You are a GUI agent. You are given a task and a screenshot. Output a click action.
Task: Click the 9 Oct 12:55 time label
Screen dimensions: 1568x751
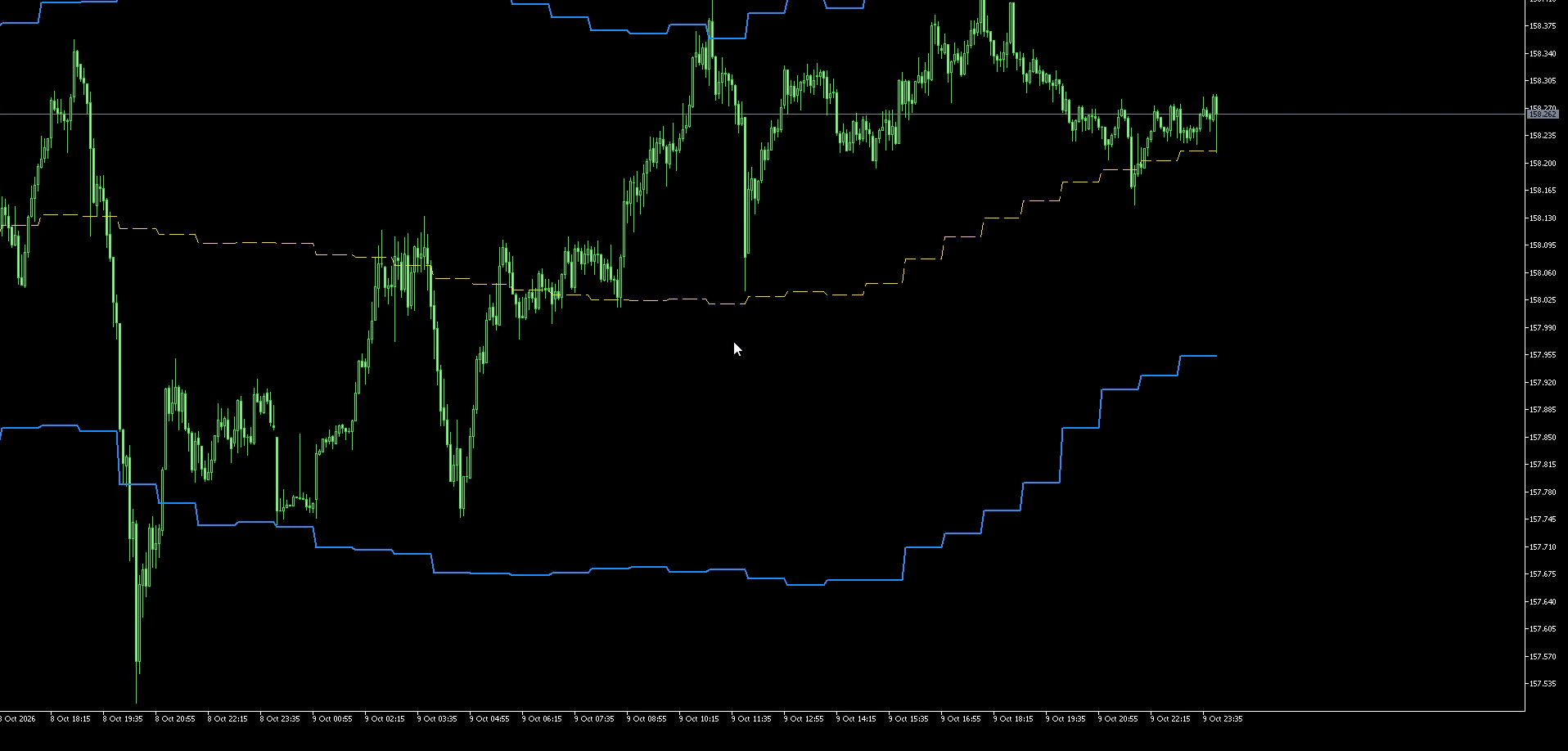(x=804, y=719)
